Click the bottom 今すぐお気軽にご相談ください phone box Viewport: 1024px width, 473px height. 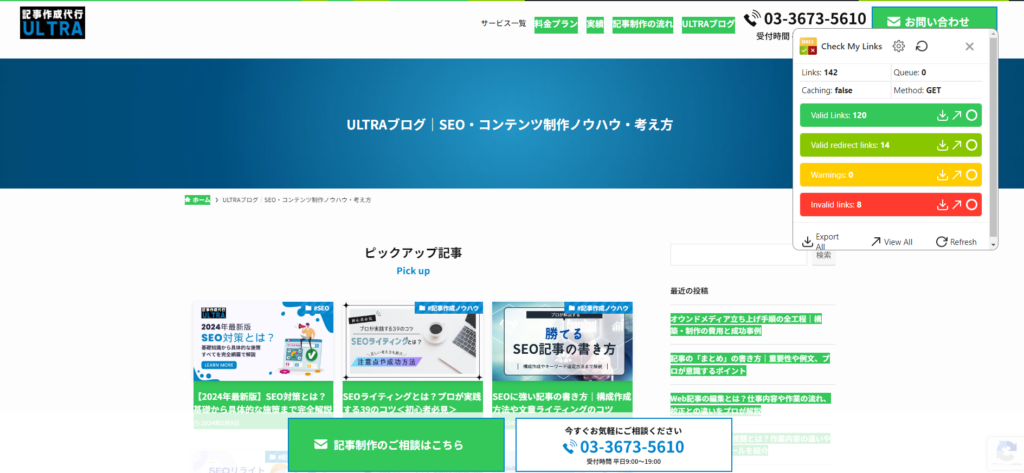click(x=624, y=444)
